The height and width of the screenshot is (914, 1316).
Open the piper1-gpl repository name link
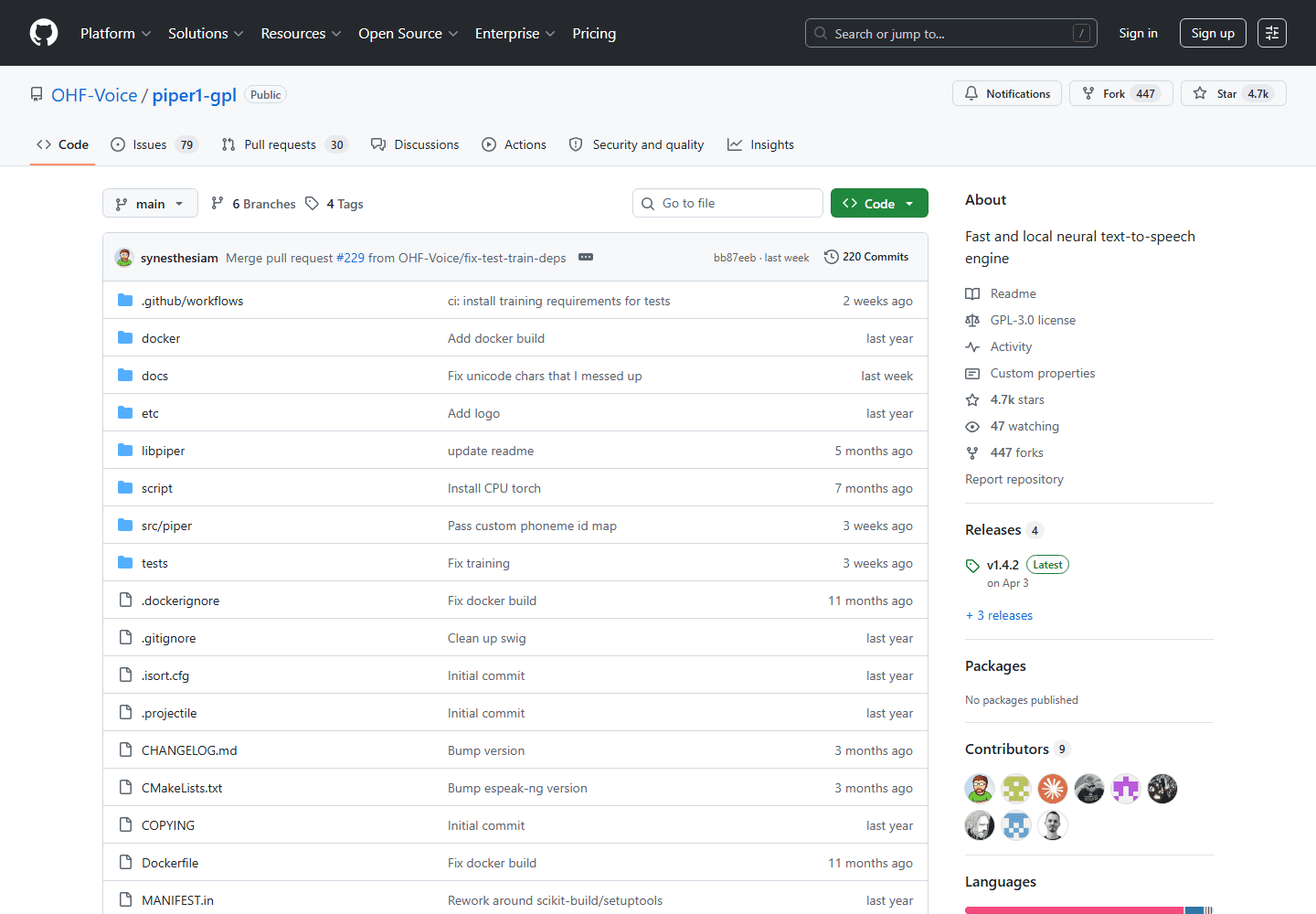[x=194, y=95]
